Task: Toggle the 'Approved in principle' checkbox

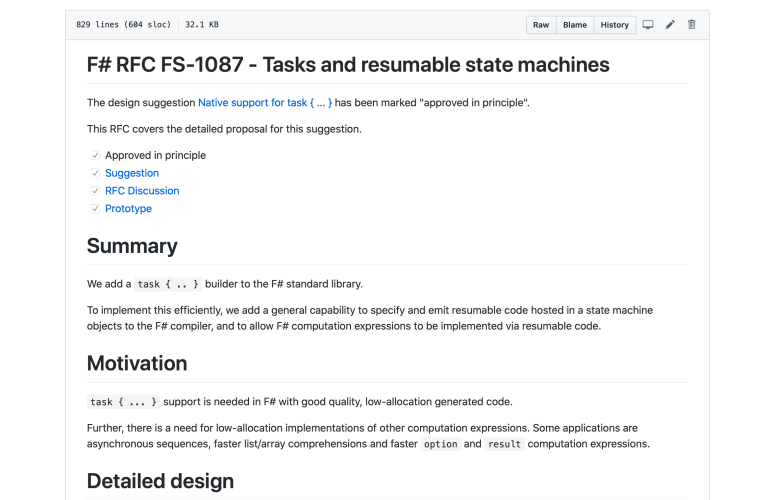Action: point(95,156)
